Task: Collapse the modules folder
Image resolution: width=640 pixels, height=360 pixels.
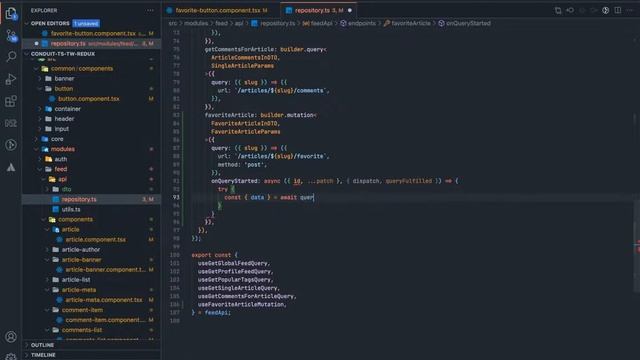Action: [x=62, y=149]
